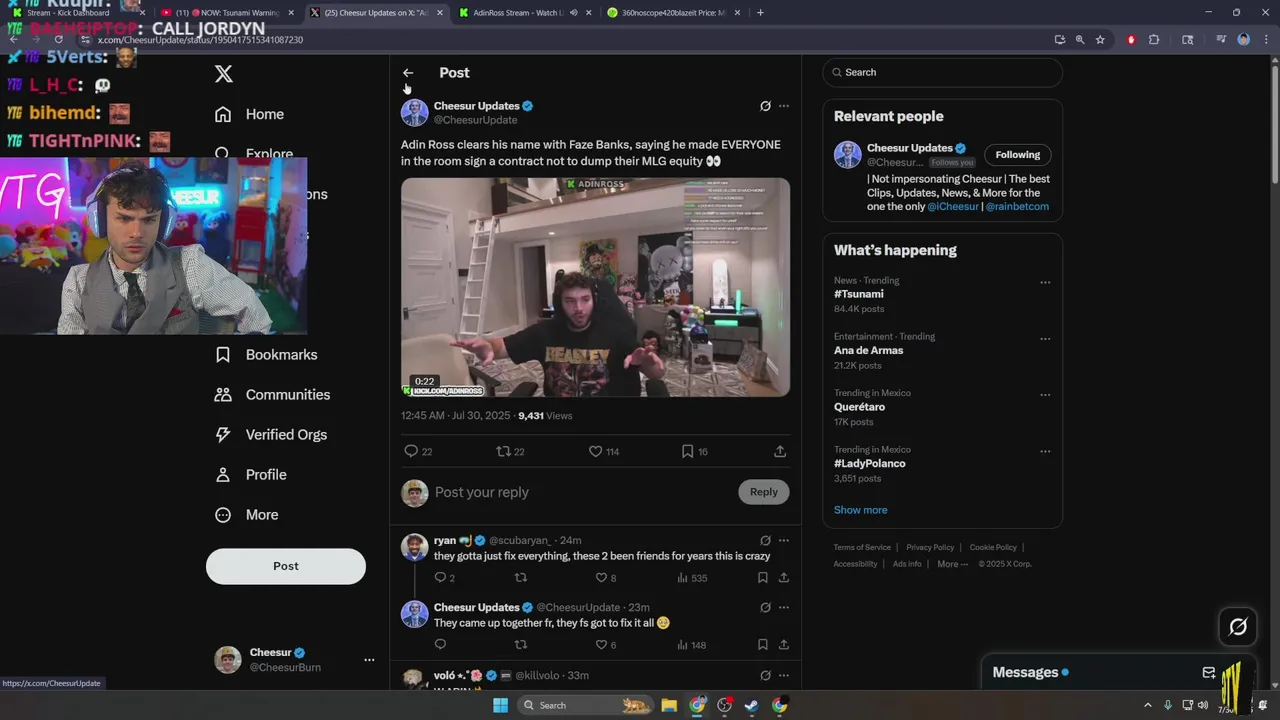Like the main post with 114 likes
Viewport: 1280px width, 720px height.
coord(604,452)
